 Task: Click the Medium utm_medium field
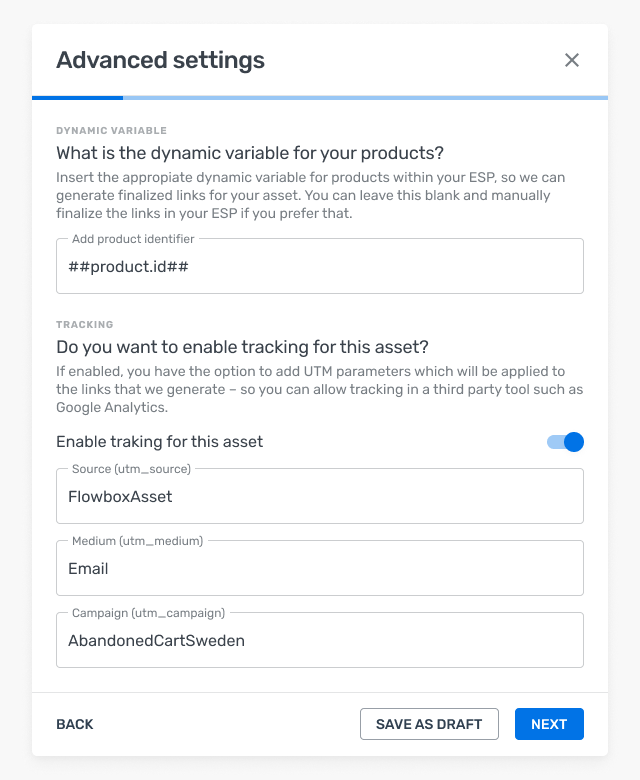(x=320, y=568)
